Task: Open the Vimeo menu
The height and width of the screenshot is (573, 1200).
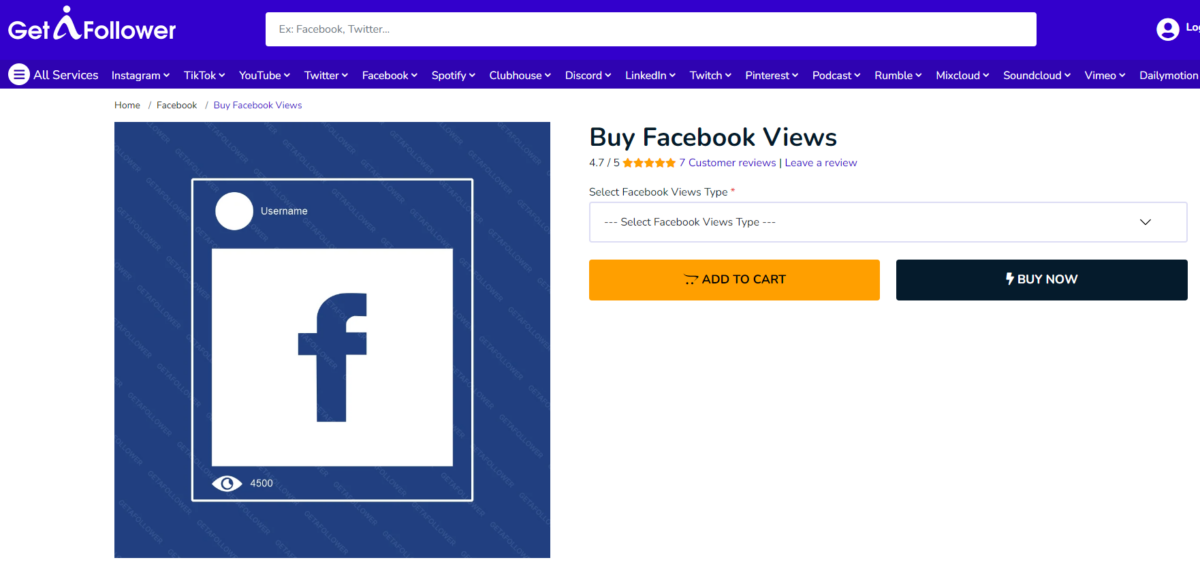Action: tap(1105, 75)
